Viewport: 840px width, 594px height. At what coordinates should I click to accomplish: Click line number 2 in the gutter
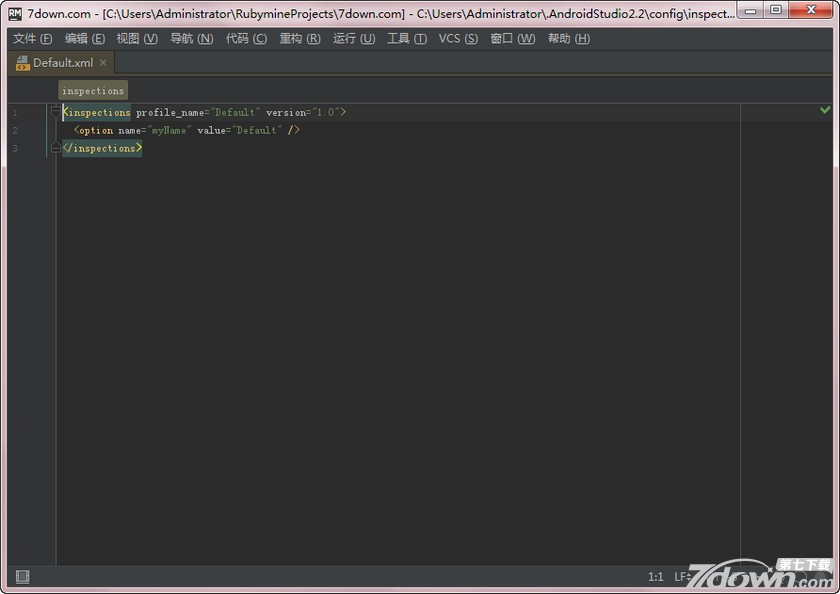click(15, 131)
